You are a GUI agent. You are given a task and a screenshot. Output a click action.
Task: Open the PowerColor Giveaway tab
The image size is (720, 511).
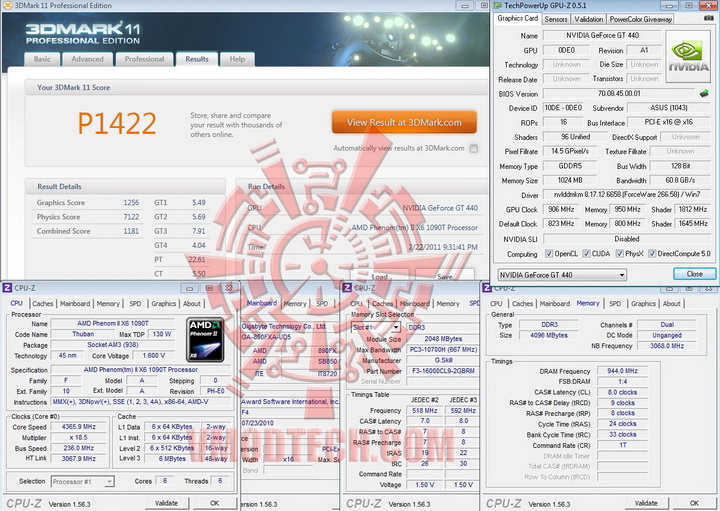coord(641,19)
